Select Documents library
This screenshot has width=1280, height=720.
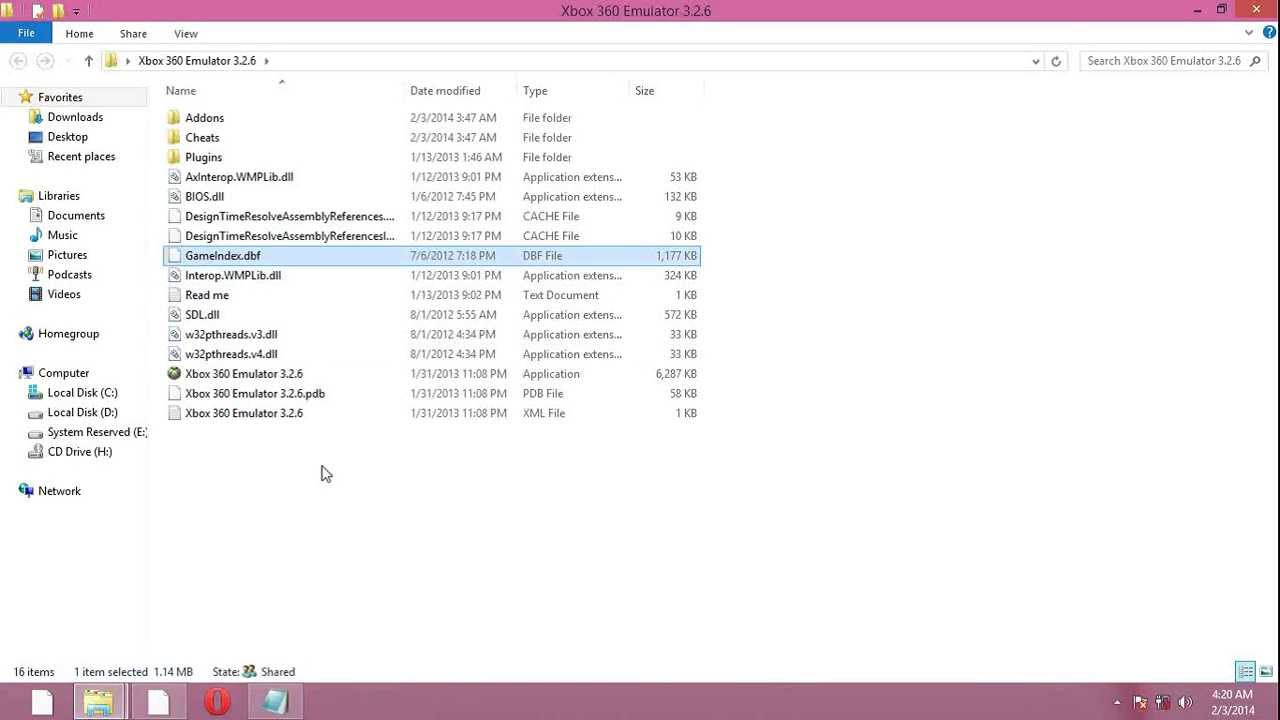click(76, 216)
